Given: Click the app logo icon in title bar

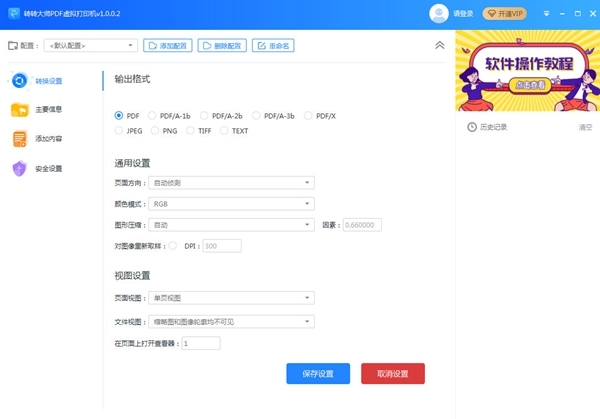Looking at the screenshot, I should tap(14, 13).
